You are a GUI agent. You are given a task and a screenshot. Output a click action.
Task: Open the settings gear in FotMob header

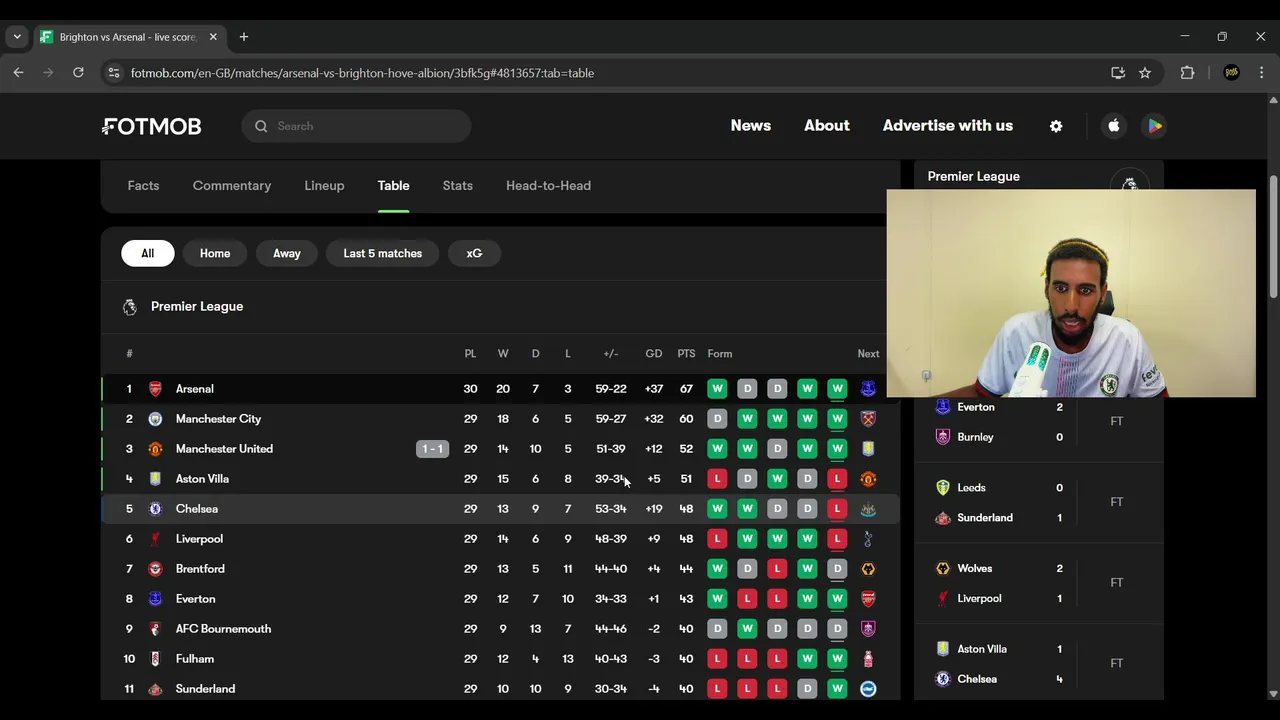click(x=1056, y=126)
